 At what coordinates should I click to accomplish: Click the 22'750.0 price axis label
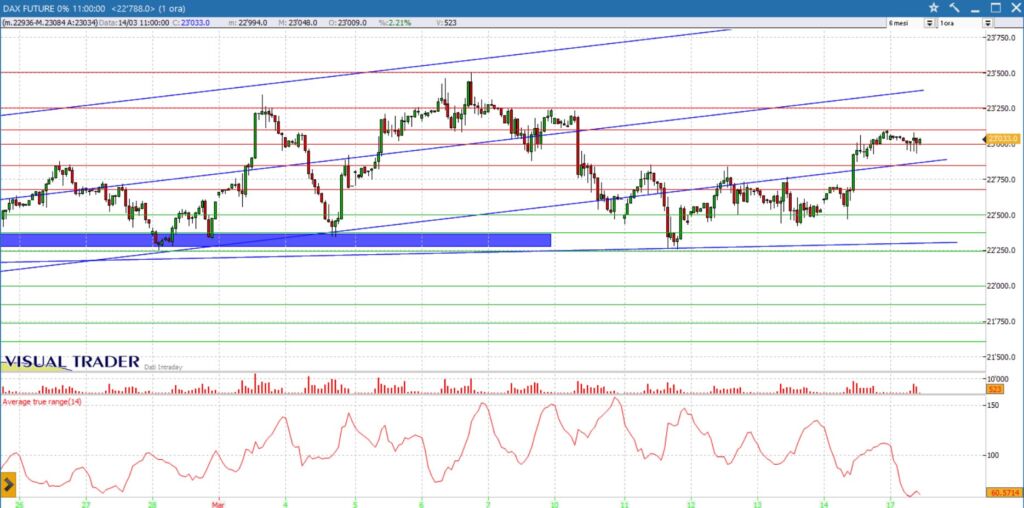(x=1000, y=180)
